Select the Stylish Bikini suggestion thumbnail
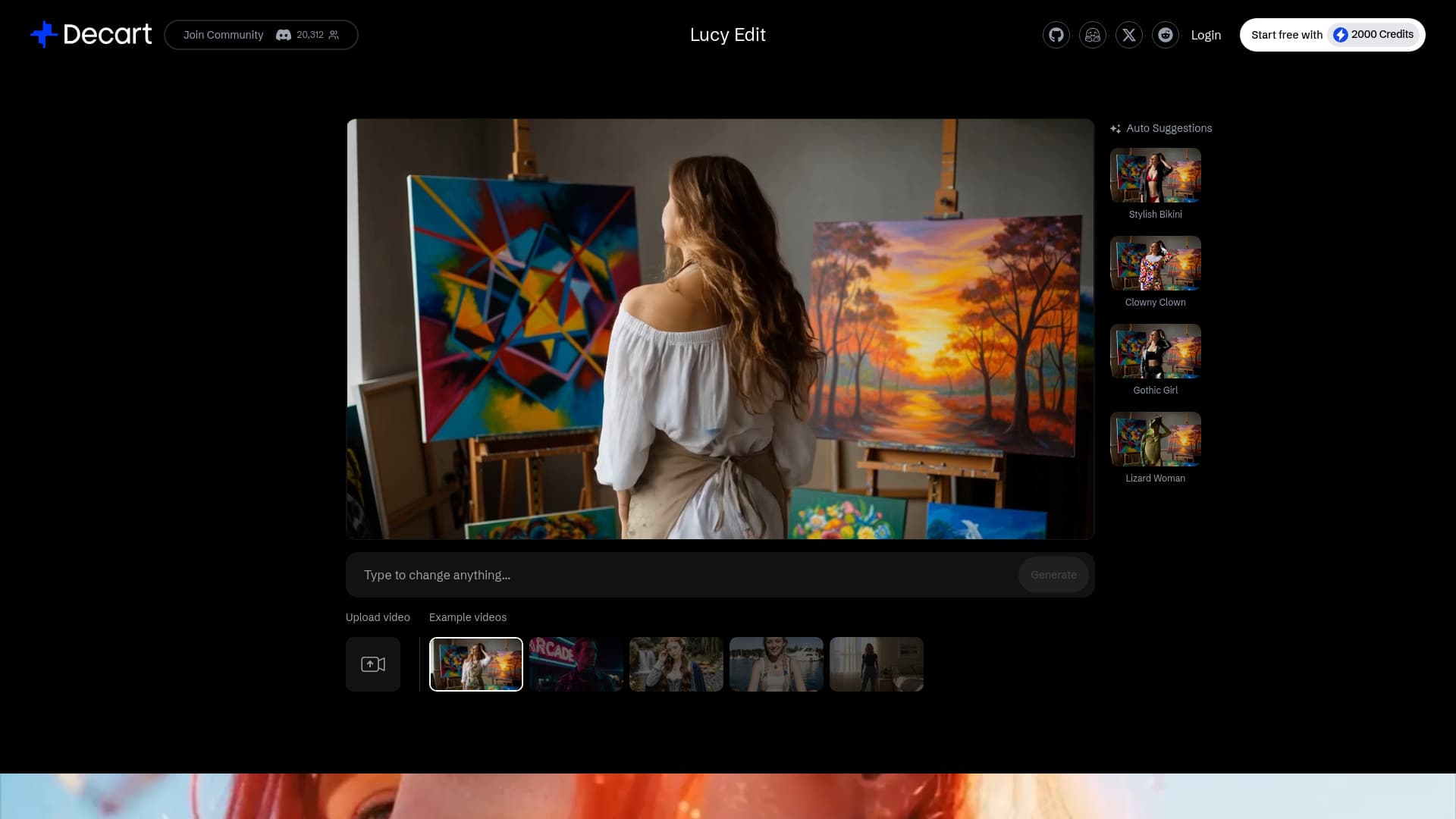The image size is (1456, 819). point(1155,175)
